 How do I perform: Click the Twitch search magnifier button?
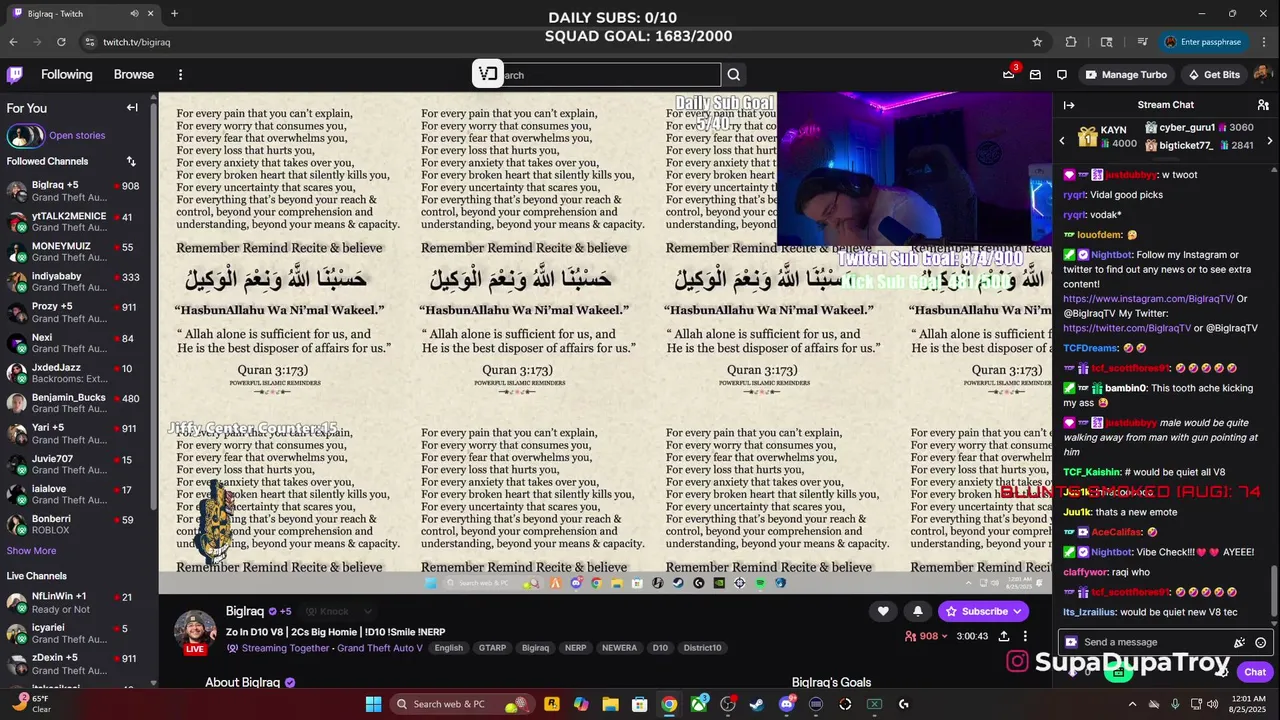click(734, 75)
